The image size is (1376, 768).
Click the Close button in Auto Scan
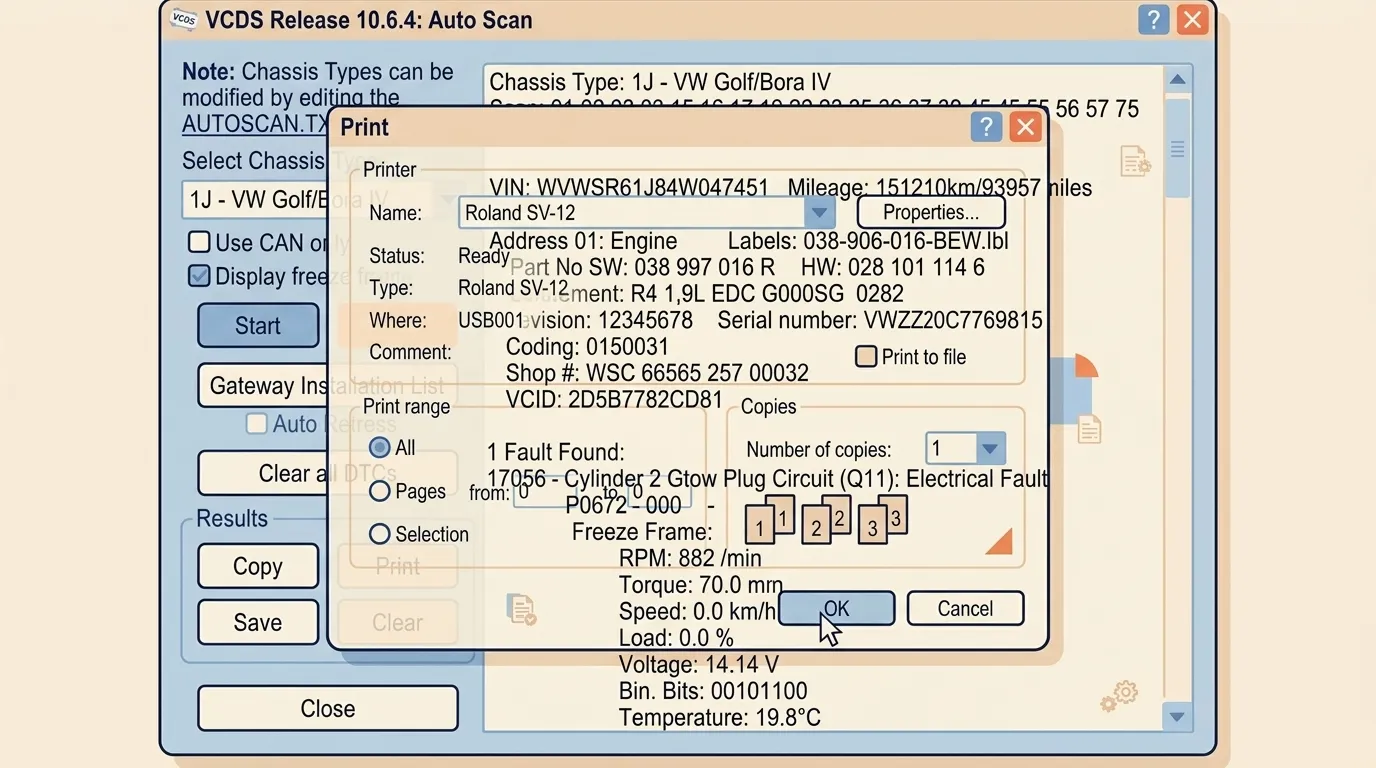[x=328, y=708]
